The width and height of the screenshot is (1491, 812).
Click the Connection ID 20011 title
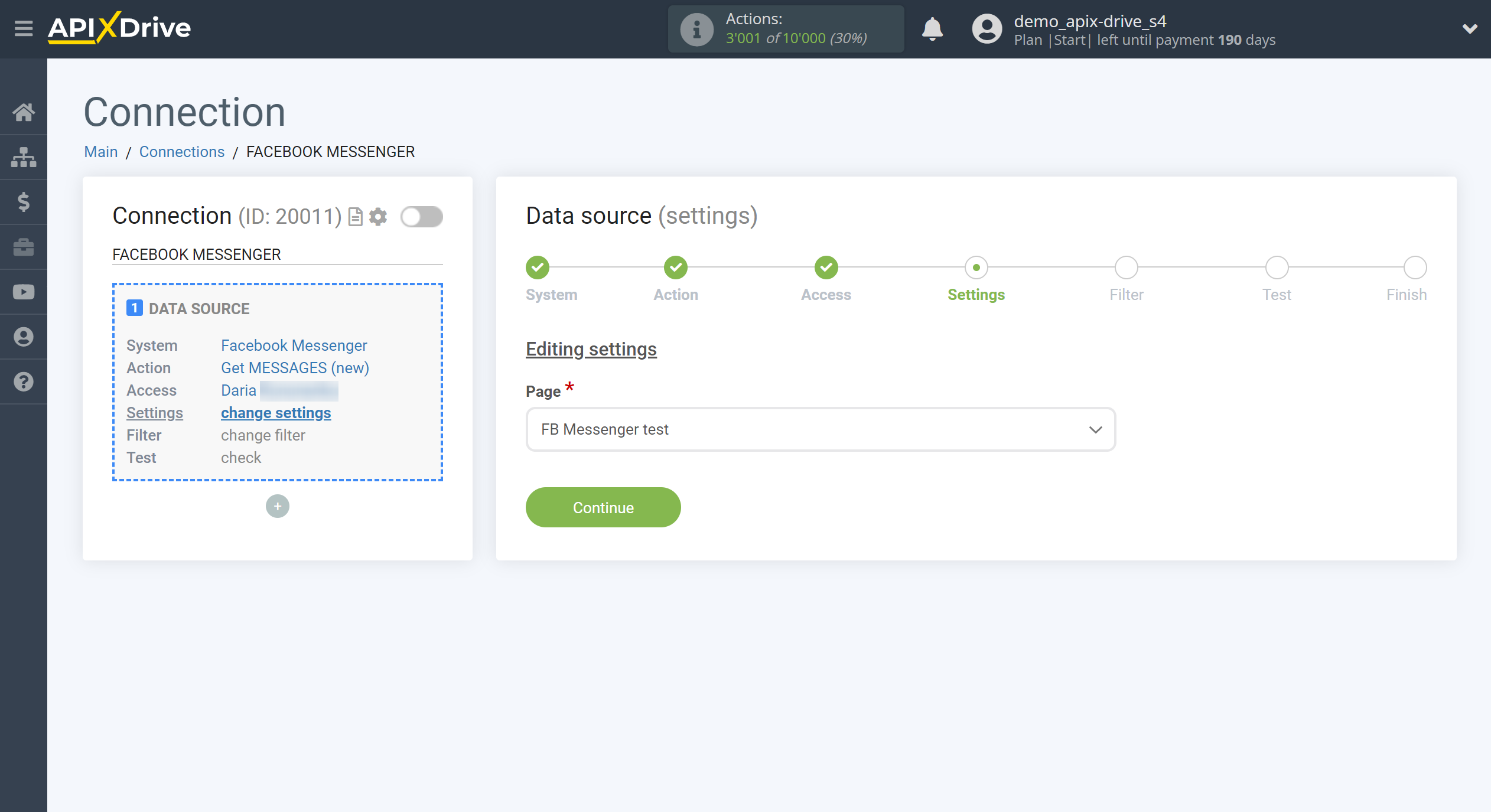point(227,216)
